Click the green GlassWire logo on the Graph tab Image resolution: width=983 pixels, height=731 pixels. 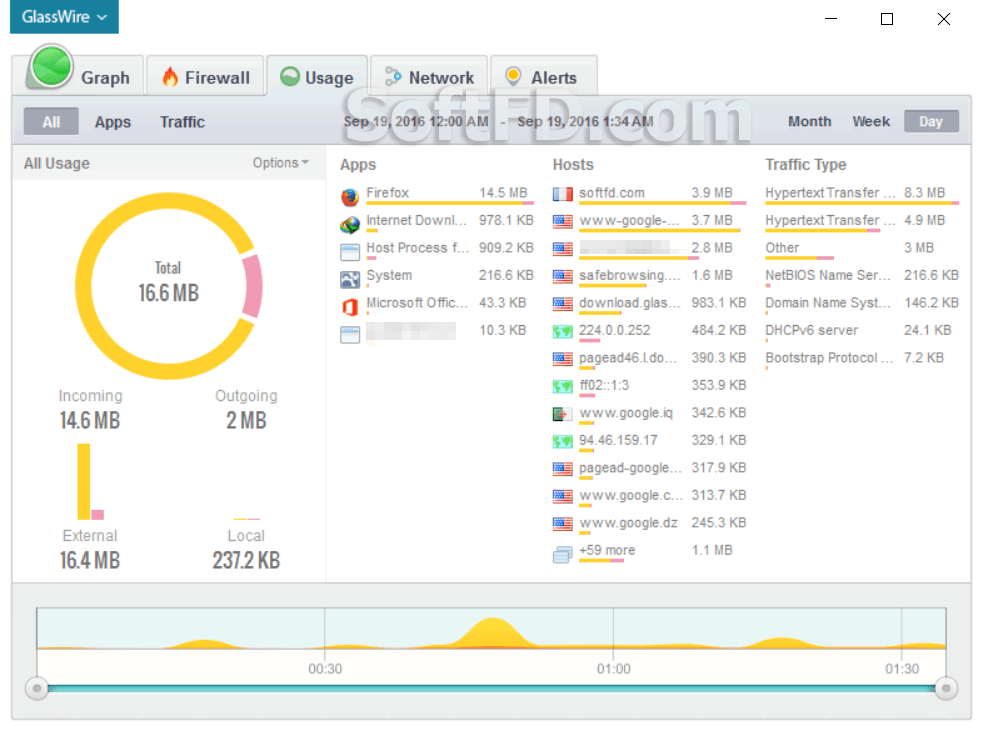(x=50, y=66)
